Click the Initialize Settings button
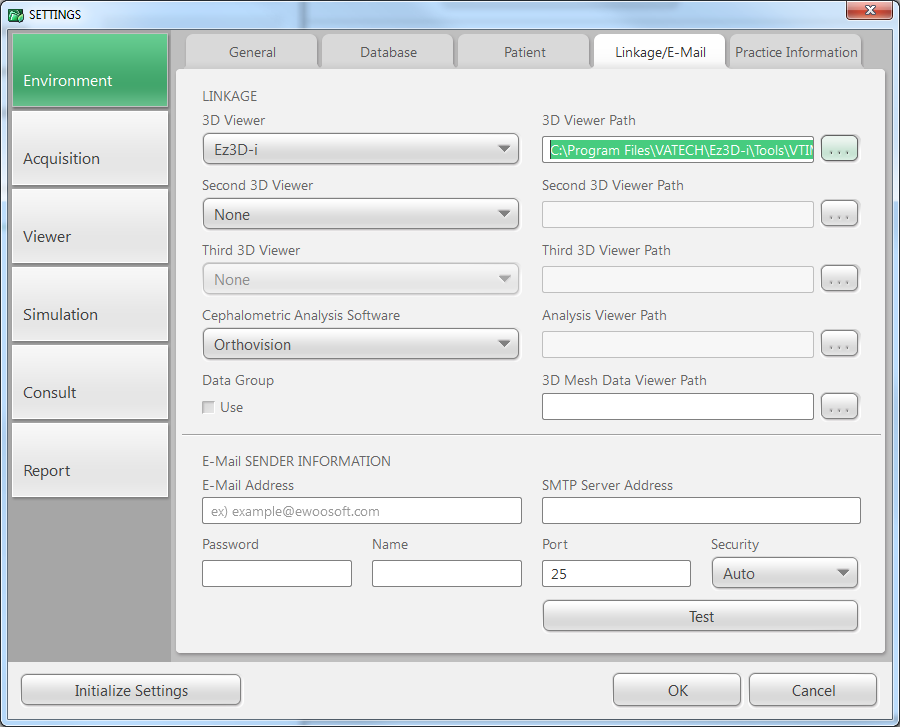The image size is (900, 727). click(x=131, y=690)
